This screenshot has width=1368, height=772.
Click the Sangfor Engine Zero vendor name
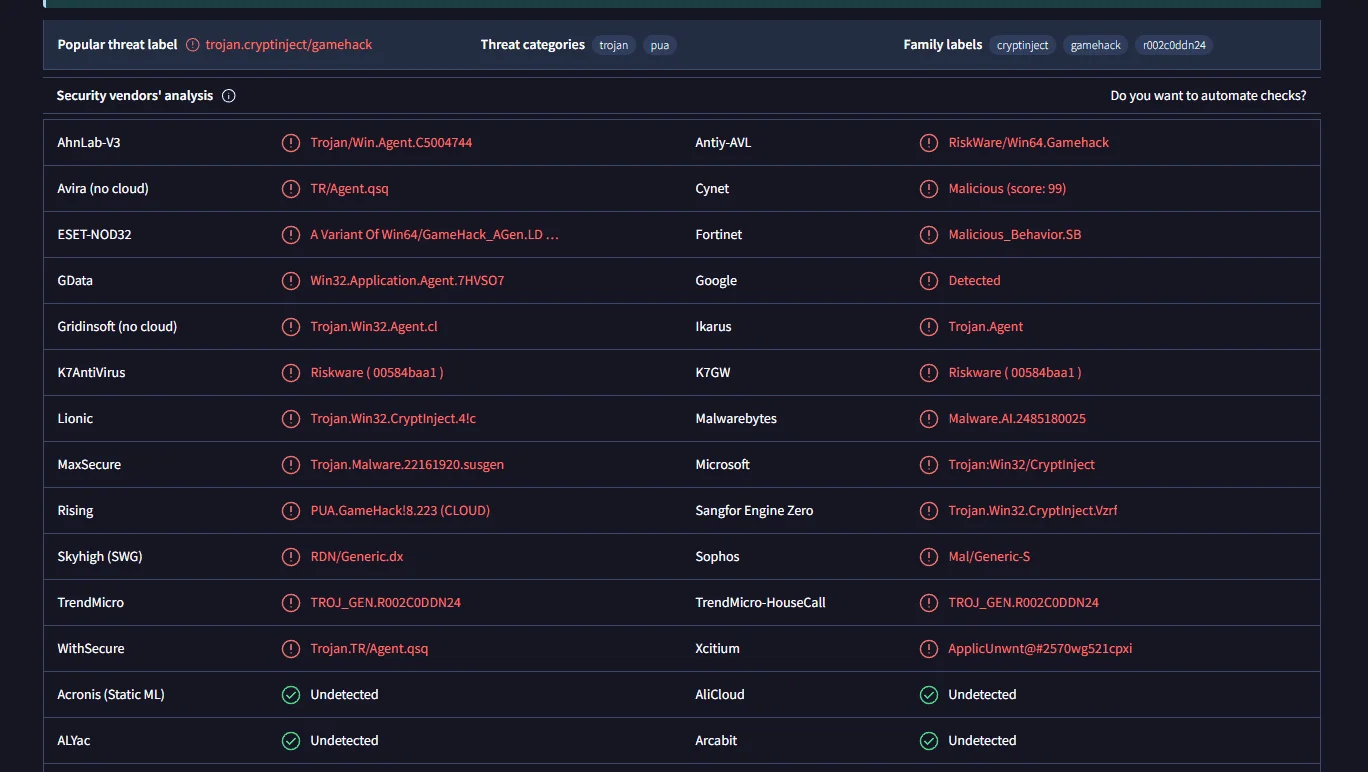tap(754, 511)
